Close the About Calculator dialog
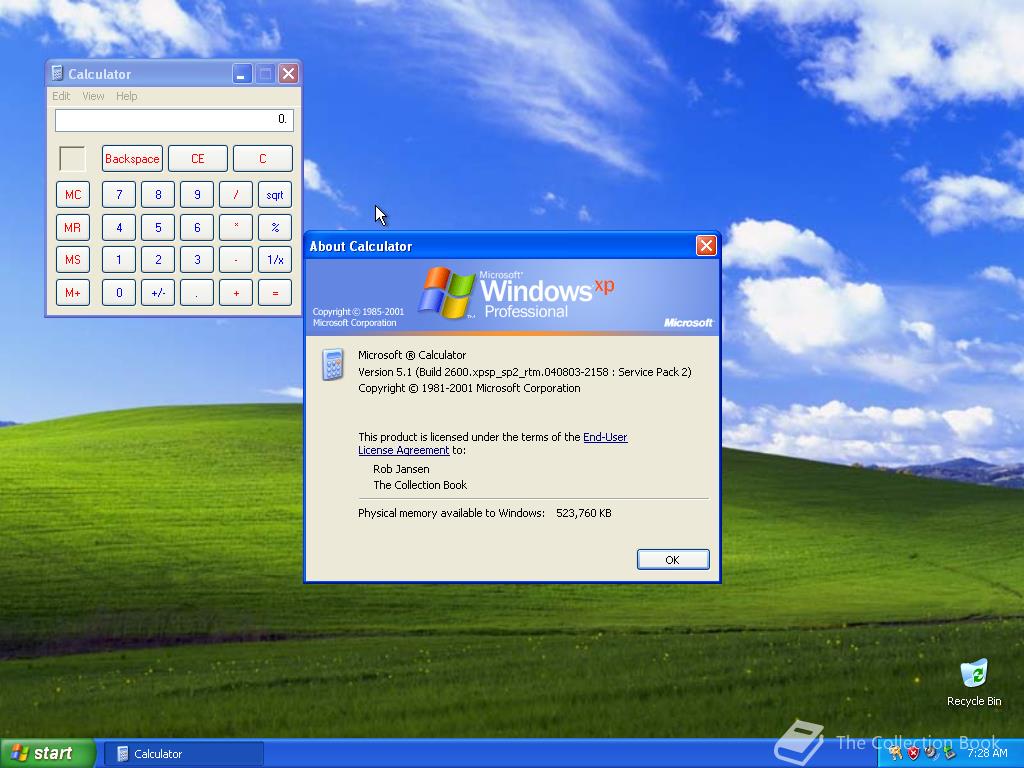The width and height of the screenshot is (1024, 768). [x=706, y=246]
